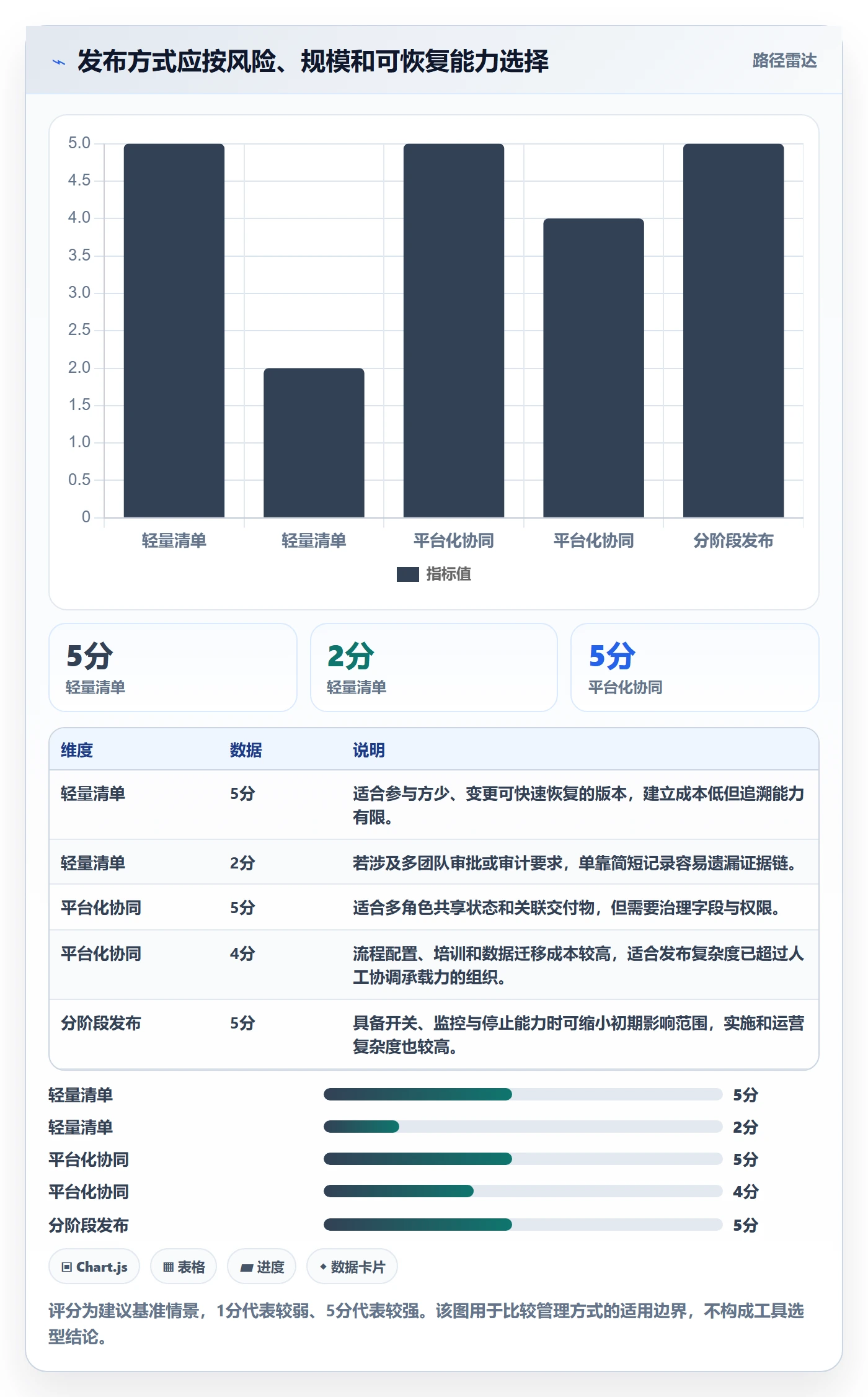Open the 2分 轻量清单 data card
The width and height of the screenshot is (868, 1397).
point(434,667)
